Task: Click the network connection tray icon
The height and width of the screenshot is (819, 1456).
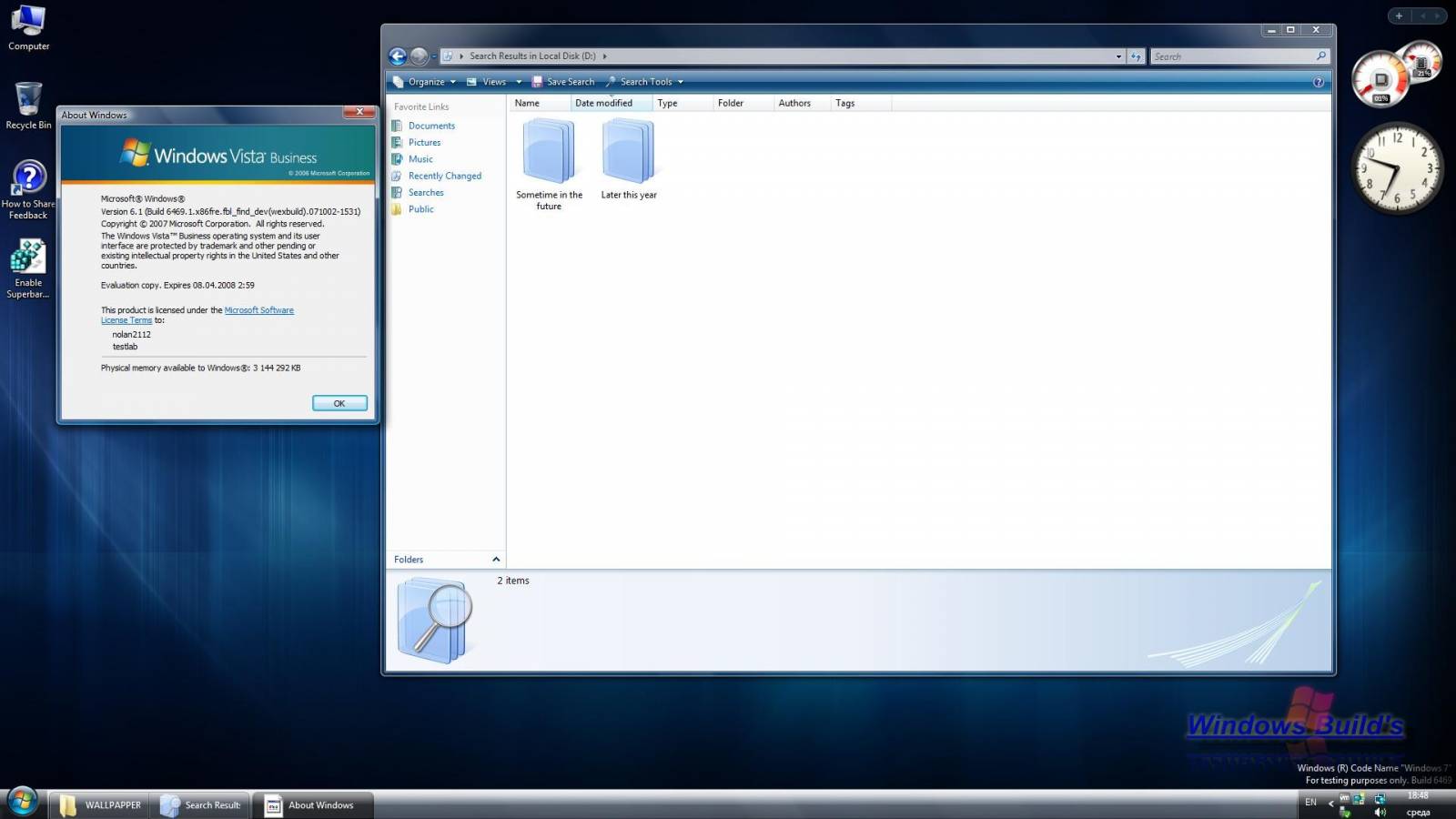Action: [1380, 800]
